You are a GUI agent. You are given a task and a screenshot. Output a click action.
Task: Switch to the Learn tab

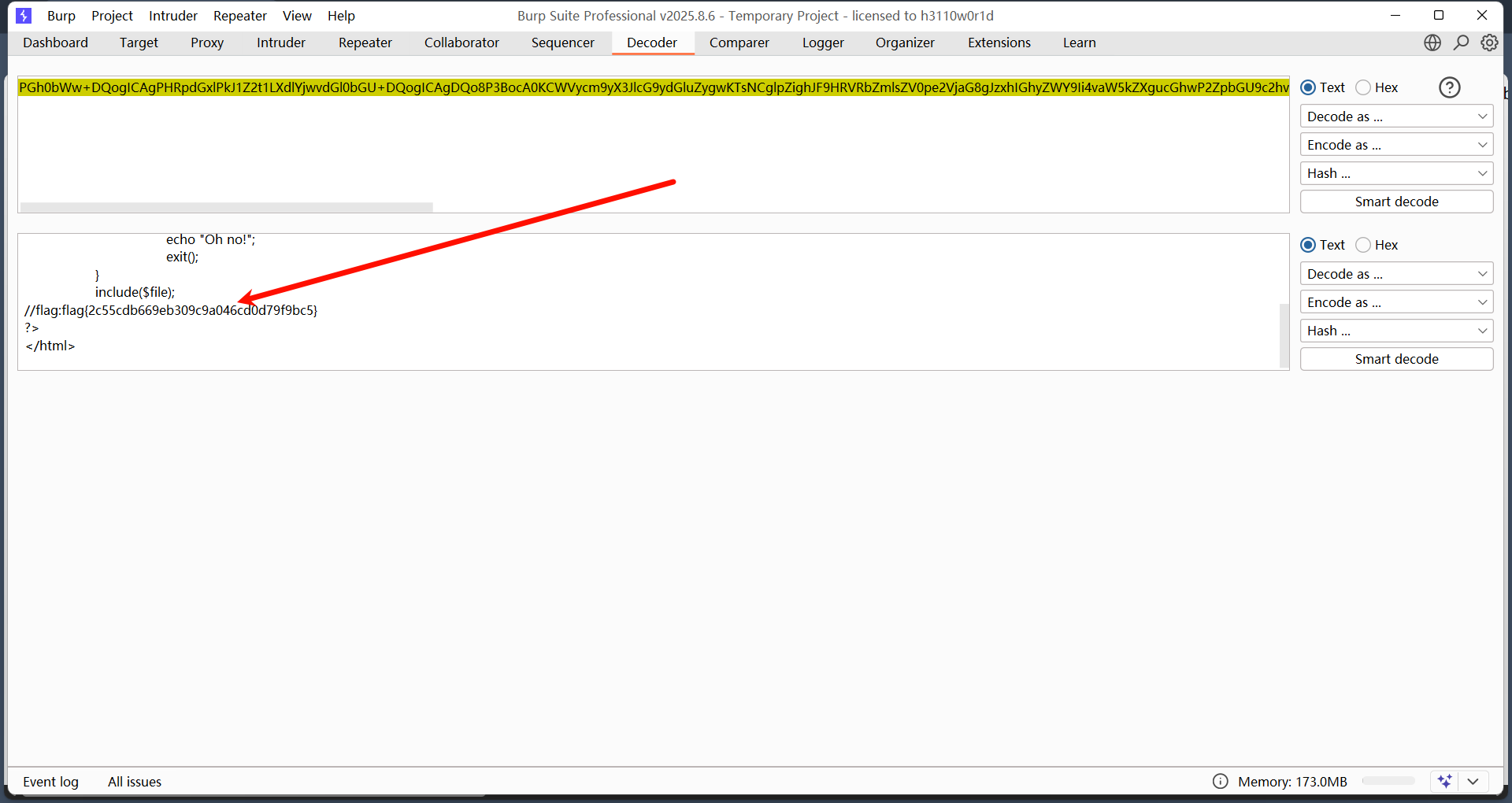coord(1080,43)
